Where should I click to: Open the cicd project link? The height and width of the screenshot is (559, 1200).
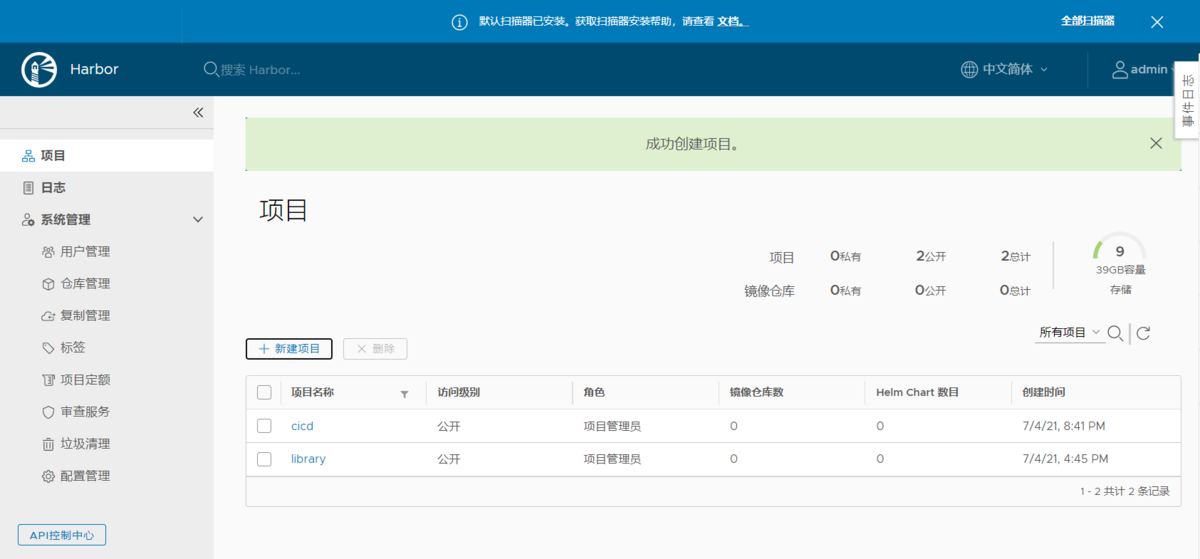click(x=302, y=426)
